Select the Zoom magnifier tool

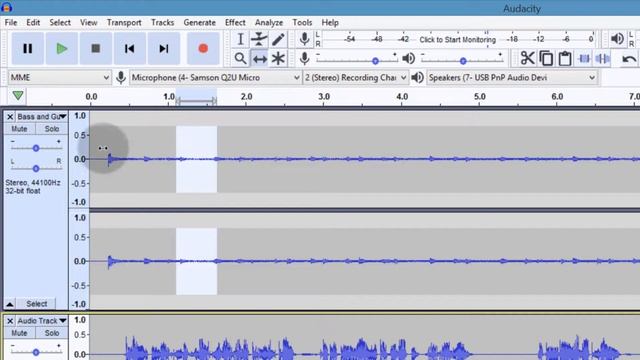240,58
